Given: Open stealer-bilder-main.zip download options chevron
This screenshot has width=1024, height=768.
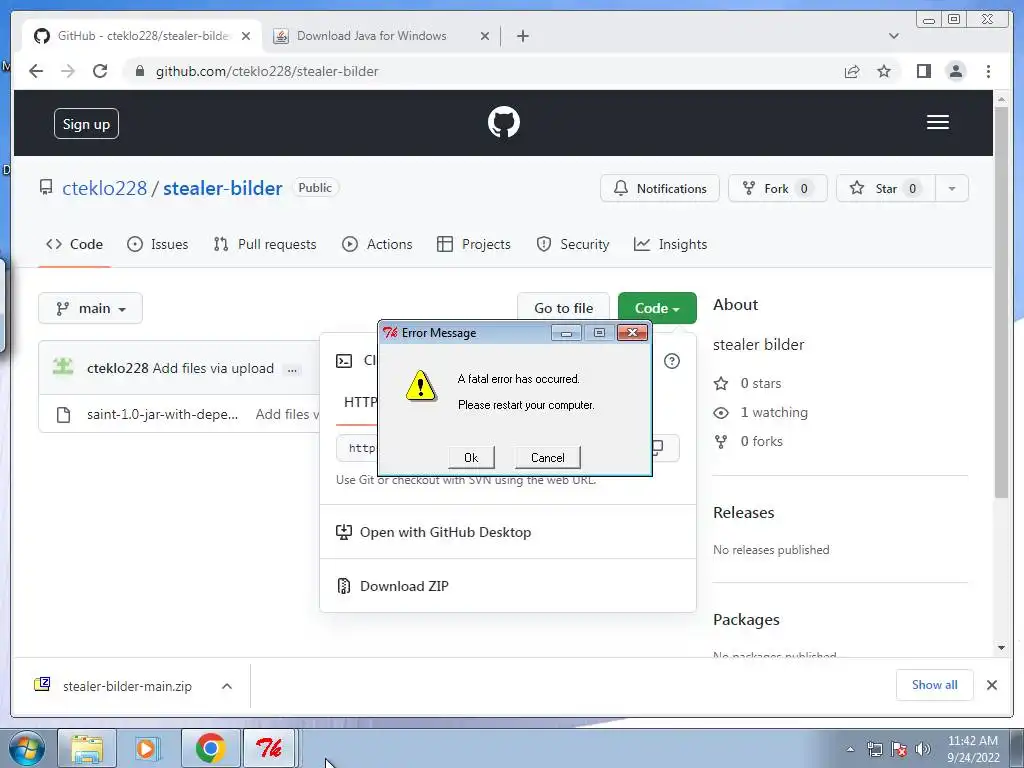Looking at the screenshot, I should pyautogui.click(x=227, y=686).
